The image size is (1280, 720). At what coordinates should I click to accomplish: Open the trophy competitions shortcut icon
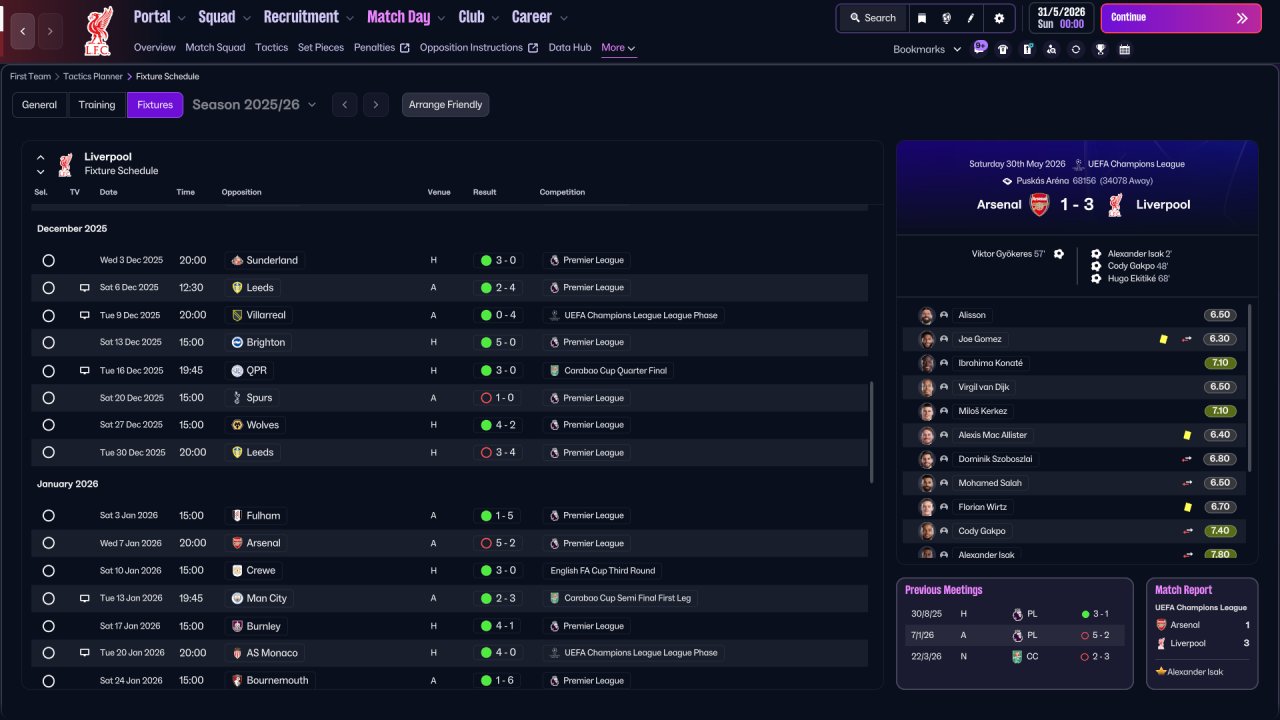click(1100, 49)
